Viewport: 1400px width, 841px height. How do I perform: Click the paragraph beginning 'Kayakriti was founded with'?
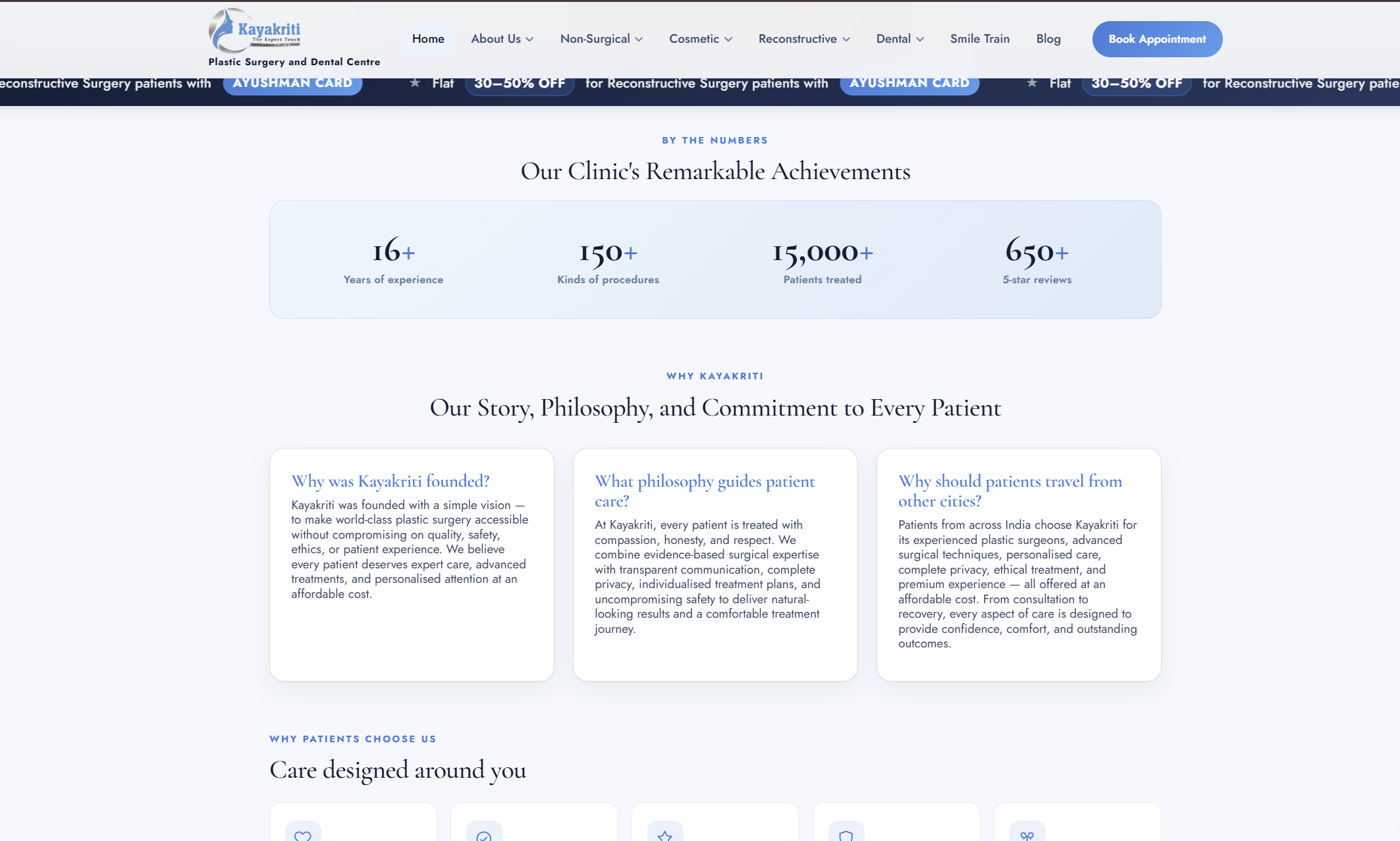410,549
